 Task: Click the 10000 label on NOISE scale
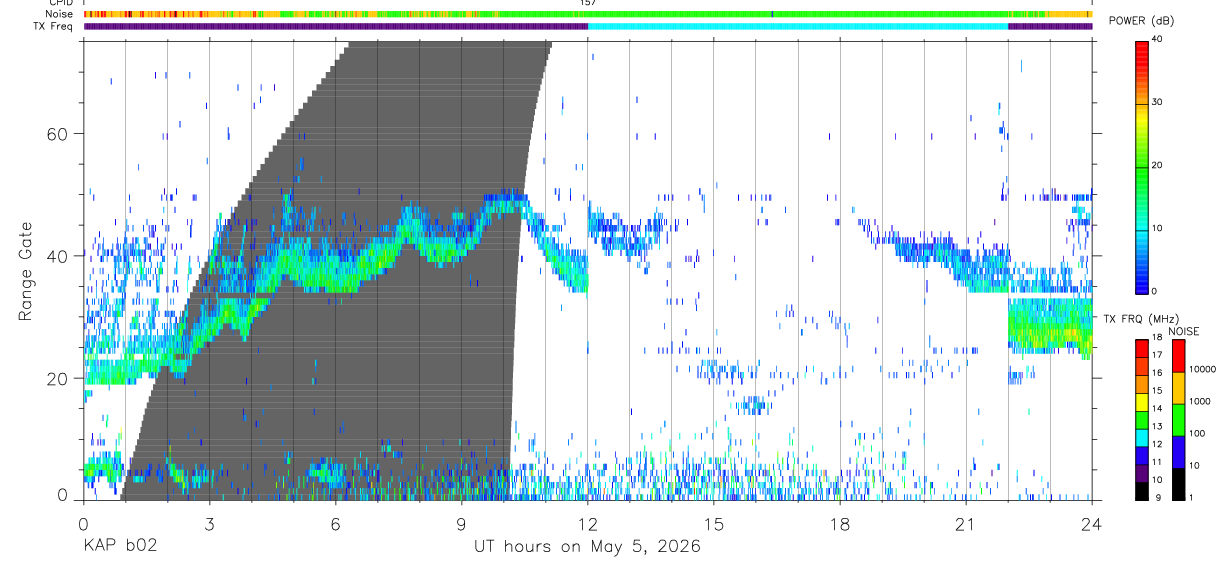pos(1201,369)
